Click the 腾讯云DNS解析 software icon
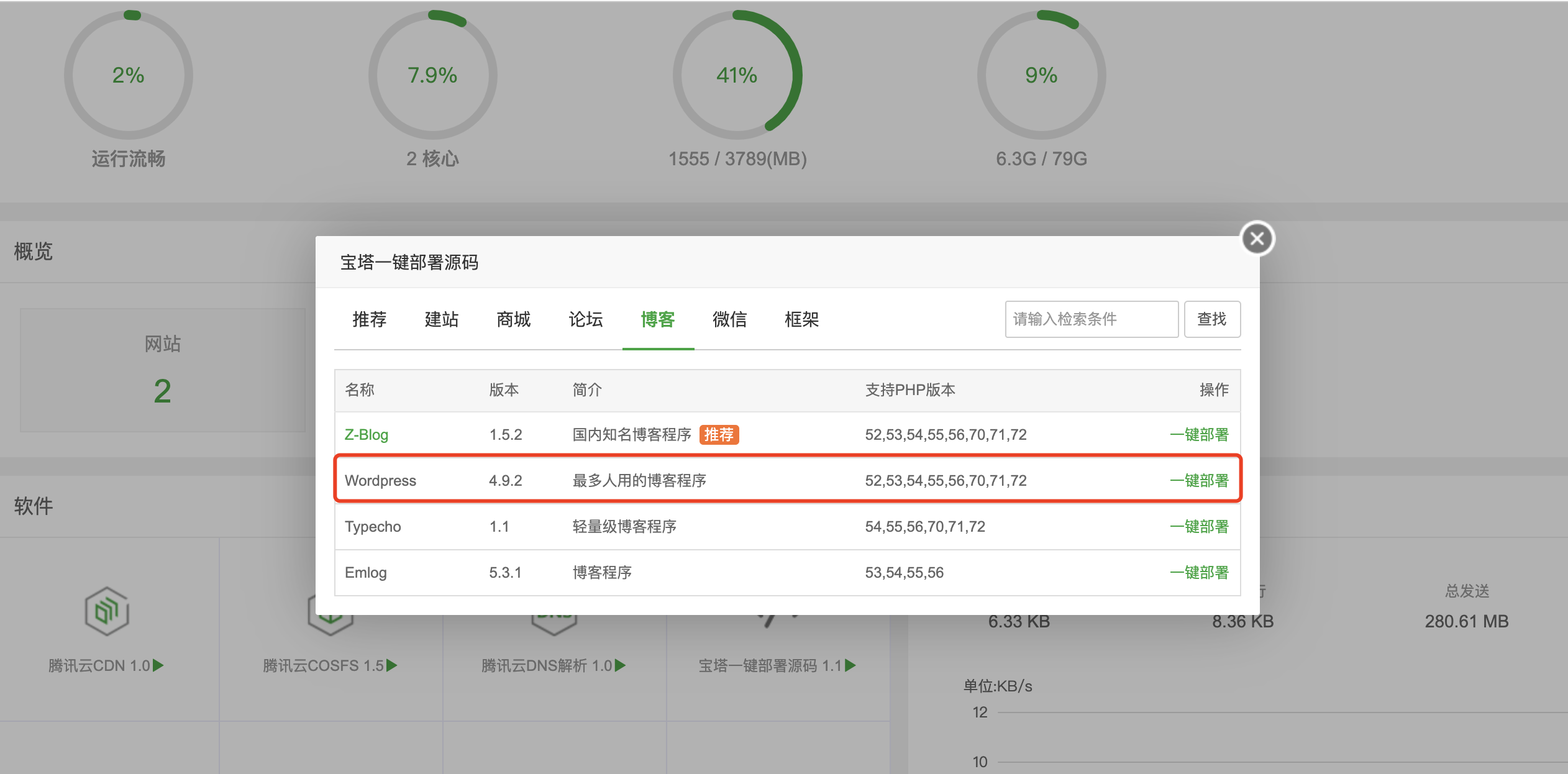The width and height of the screenshot is (1568, 774). tap(555, 611)
